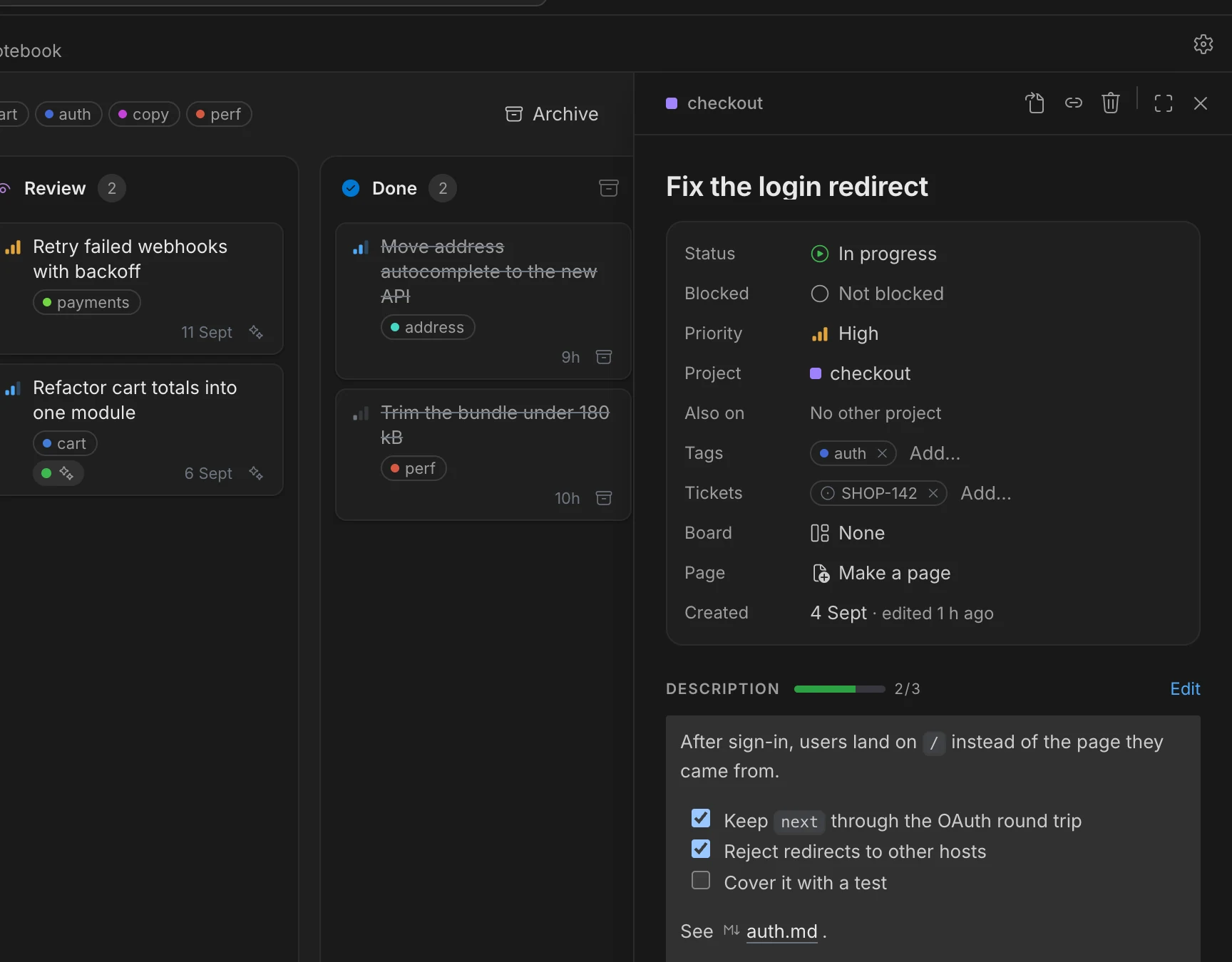The image size is (1232, 962).
Task: Check the Cover it with a test checkbox
Action: click(701, 880)
